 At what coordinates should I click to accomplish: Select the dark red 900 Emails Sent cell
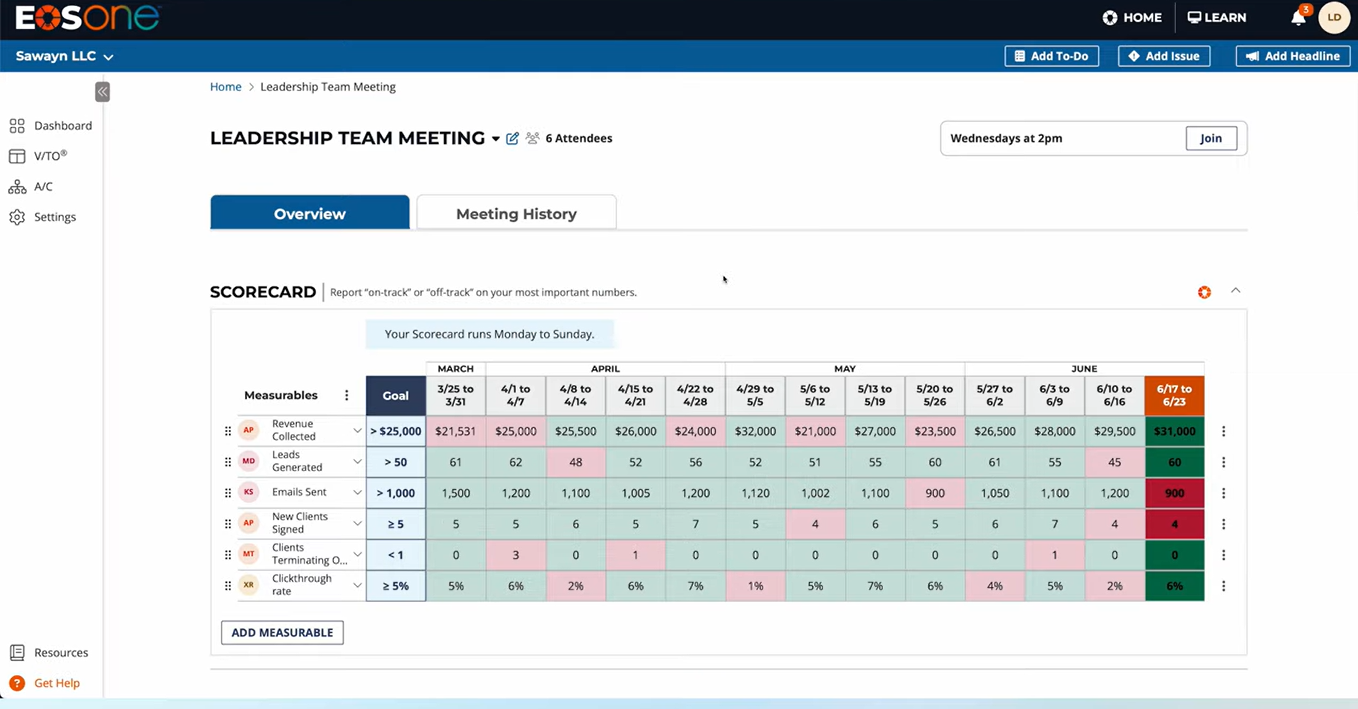coord(1174,493)
